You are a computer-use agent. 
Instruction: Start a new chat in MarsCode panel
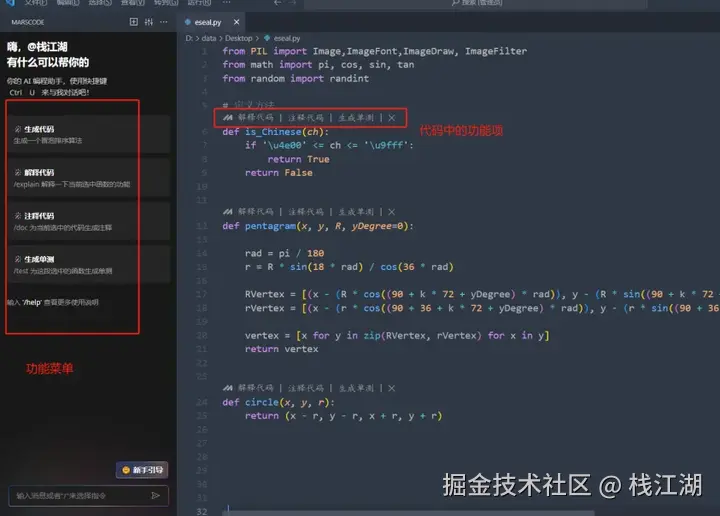(134, 22)
